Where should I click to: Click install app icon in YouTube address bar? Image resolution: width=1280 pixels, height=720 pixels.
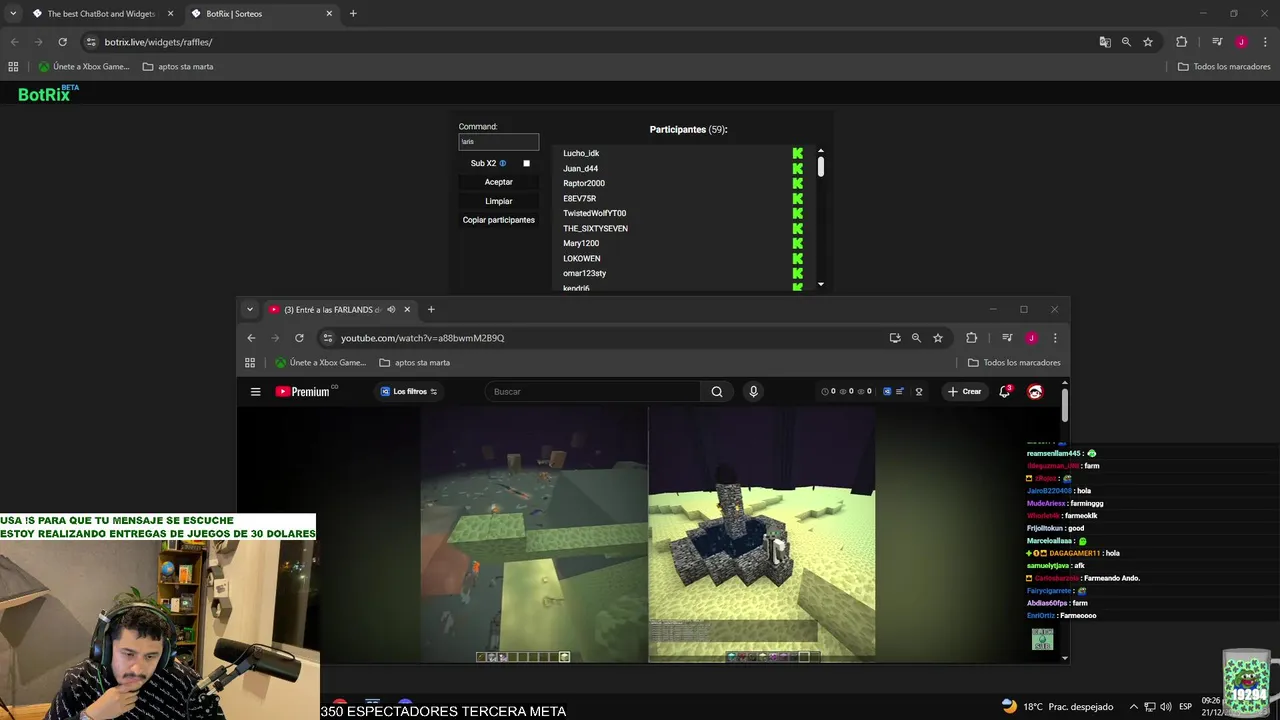tap(895, 338)
